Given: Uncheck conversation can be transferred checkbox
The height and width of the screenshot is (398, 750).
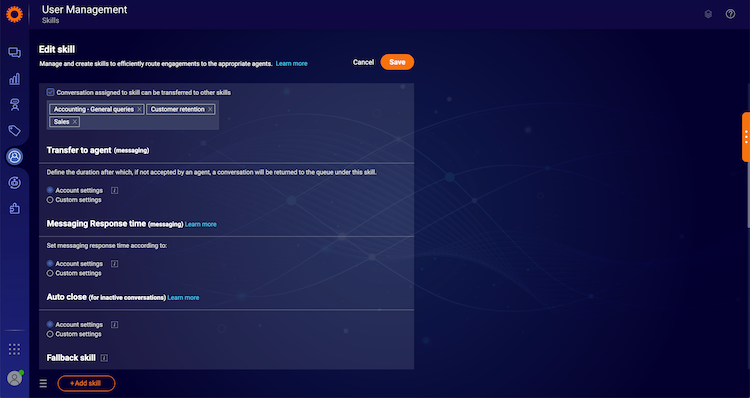Looking at the screenshot, I should [x=50, y=92].
